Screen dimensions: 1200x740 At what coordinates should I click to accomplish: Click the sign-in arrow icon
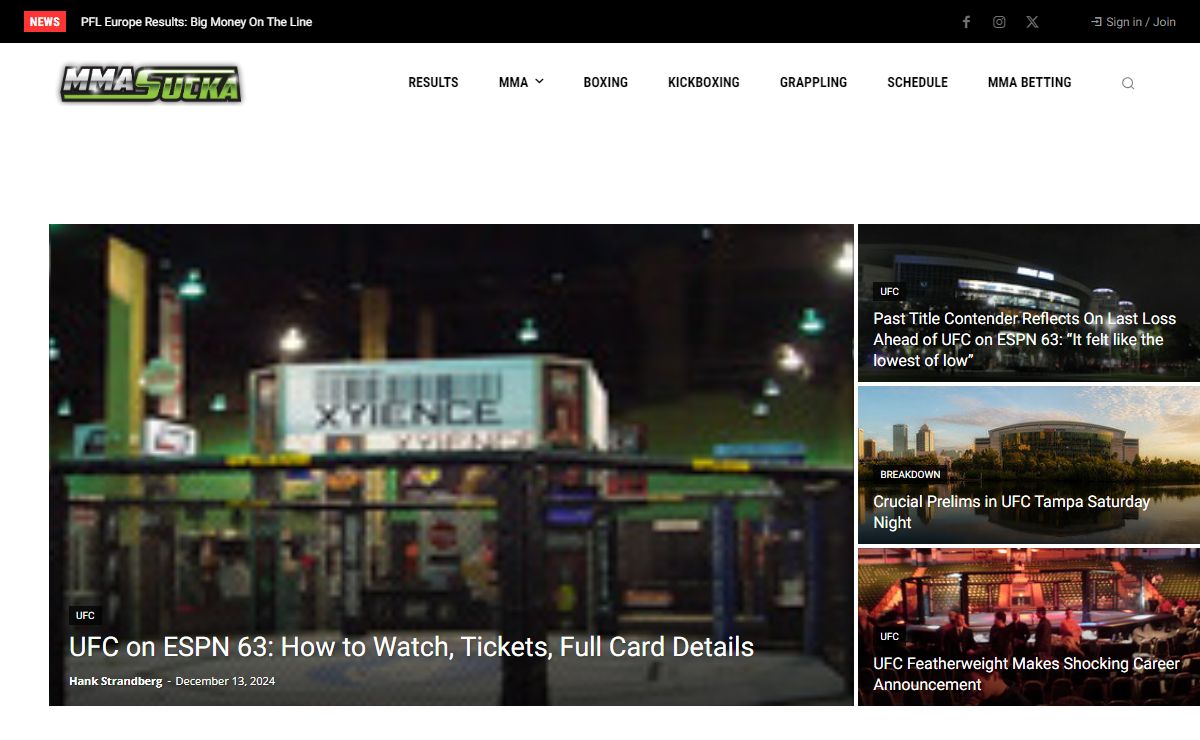tap(1096, 22)
